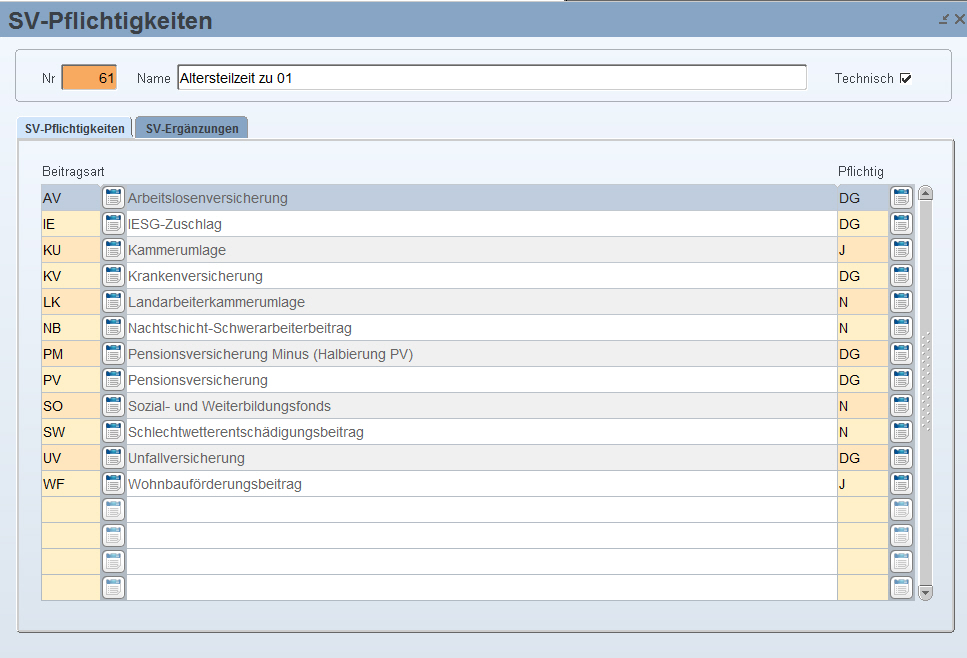Click the Schlechtwetterentschädigungsbeitrag description

tap(246, 432)
